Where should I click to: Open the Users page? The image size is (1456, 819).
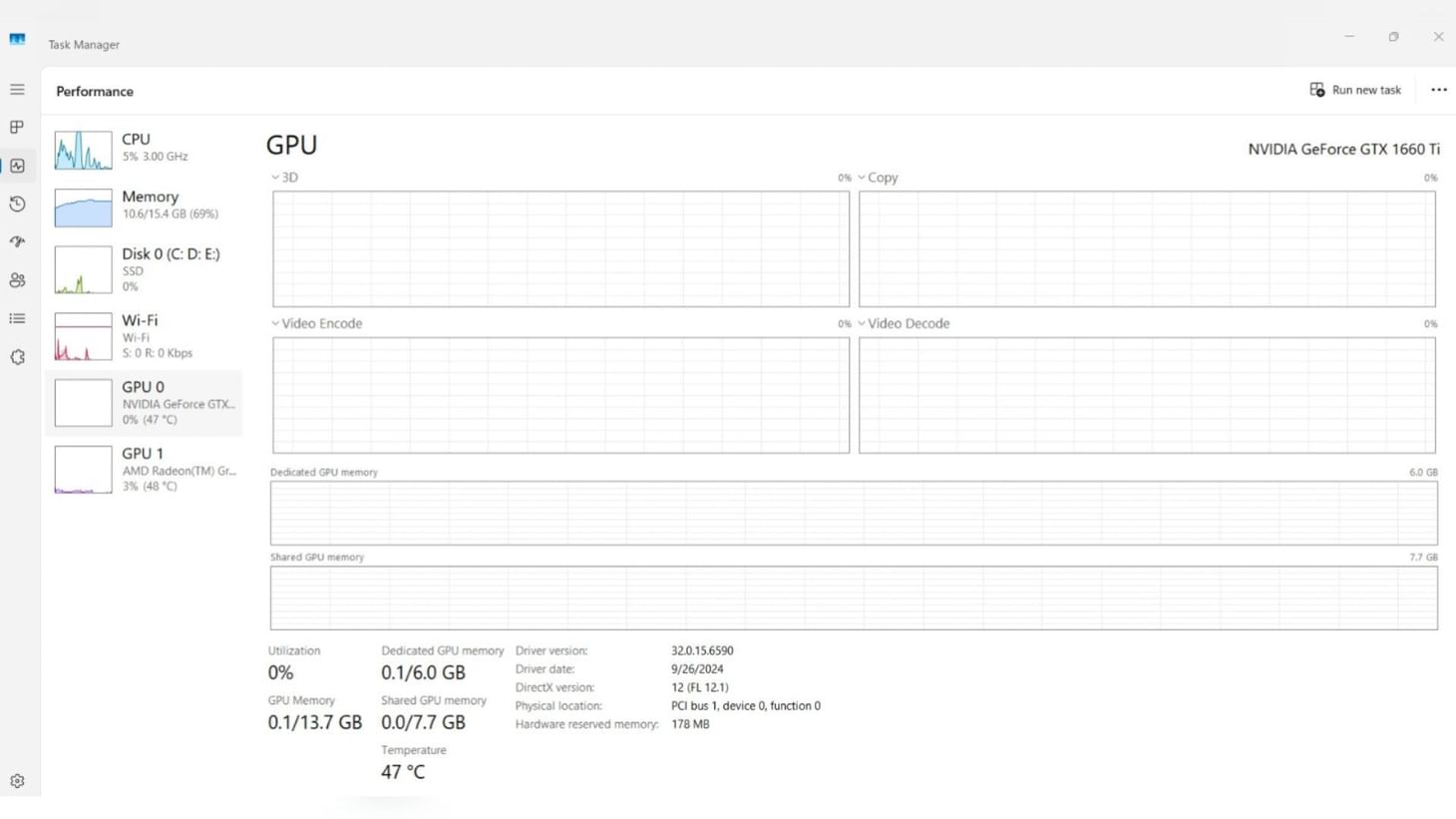pyautogui.click(x=16, y=280)
